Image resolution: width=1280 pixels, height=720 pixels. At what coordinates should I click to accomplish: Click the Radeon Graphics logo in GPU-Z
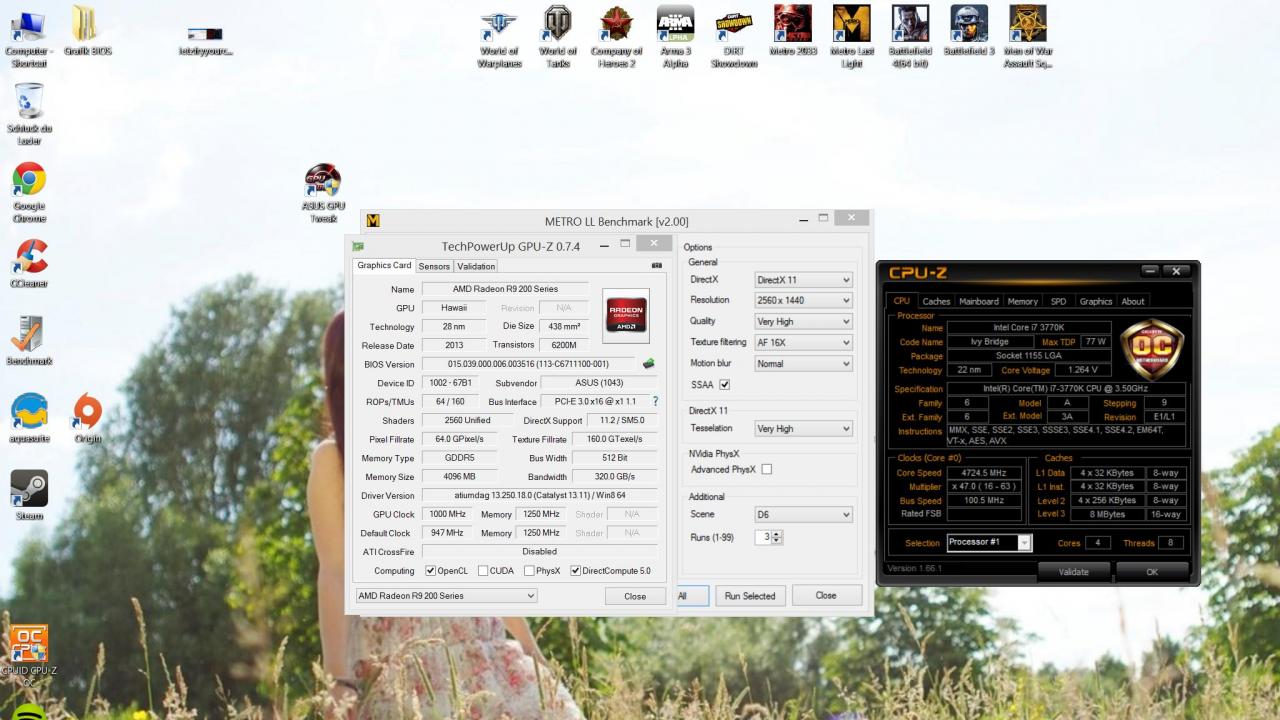626,316
